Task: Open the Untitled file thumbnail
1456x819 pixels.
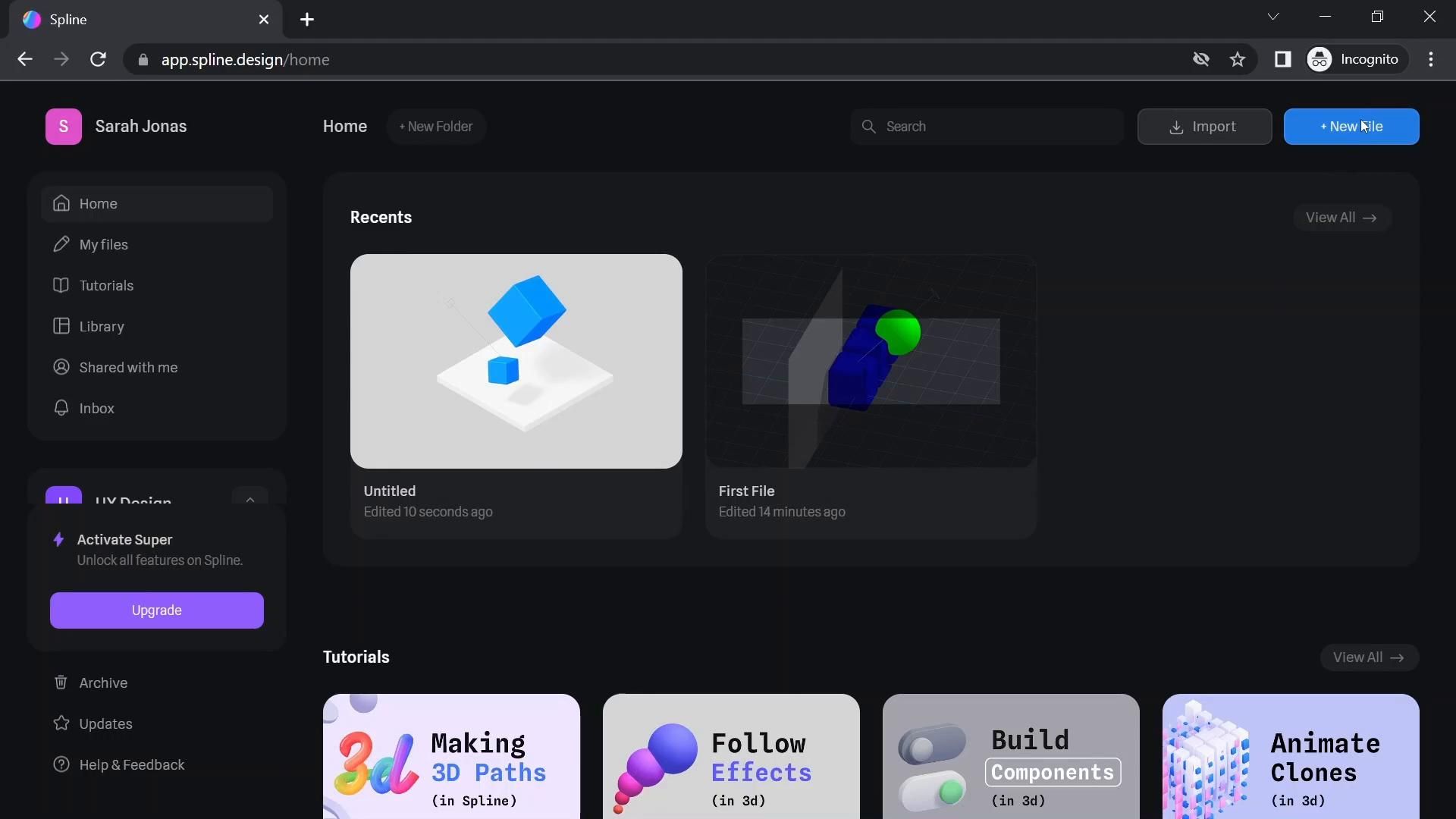Action: point(516,361)
